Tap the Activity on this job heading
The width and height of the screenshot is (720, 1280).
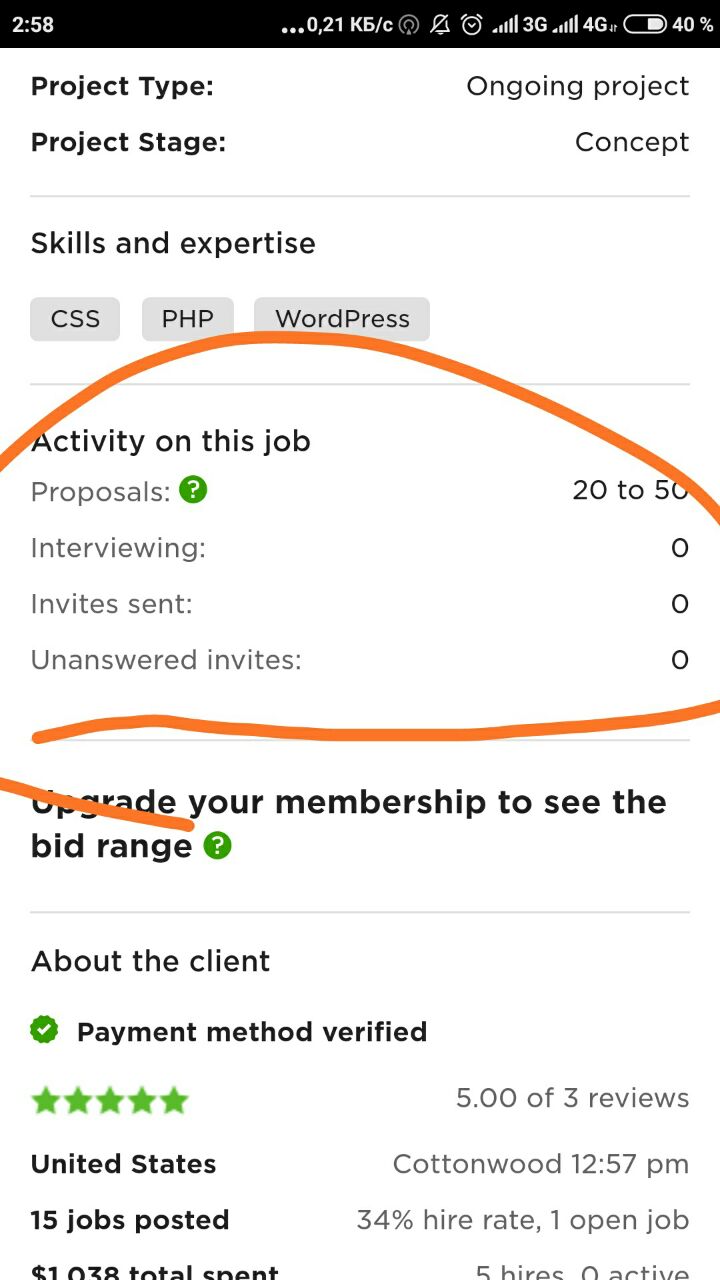click(x=171, y=441)
